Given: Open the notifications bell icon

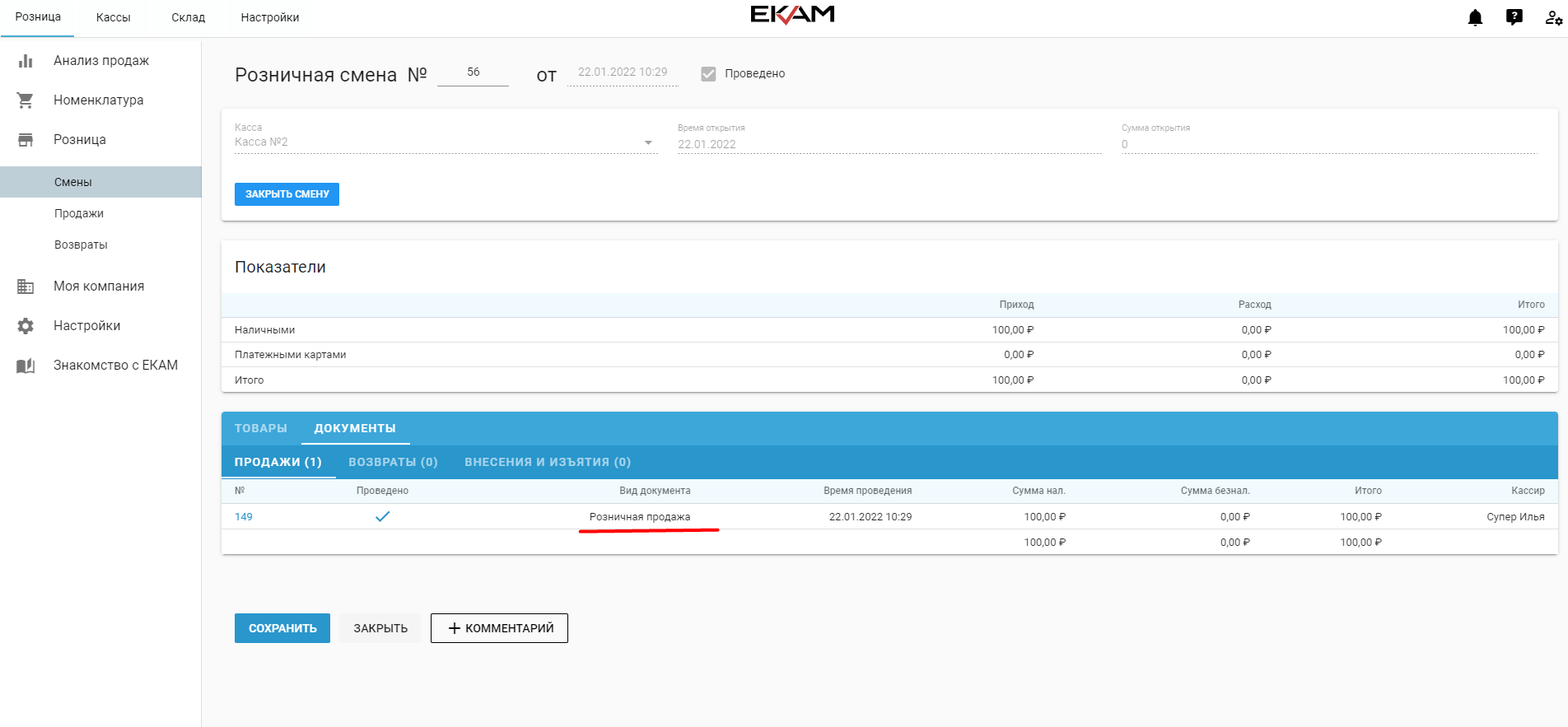Looking at the screenshot, I should click(x=1475, y=17).
